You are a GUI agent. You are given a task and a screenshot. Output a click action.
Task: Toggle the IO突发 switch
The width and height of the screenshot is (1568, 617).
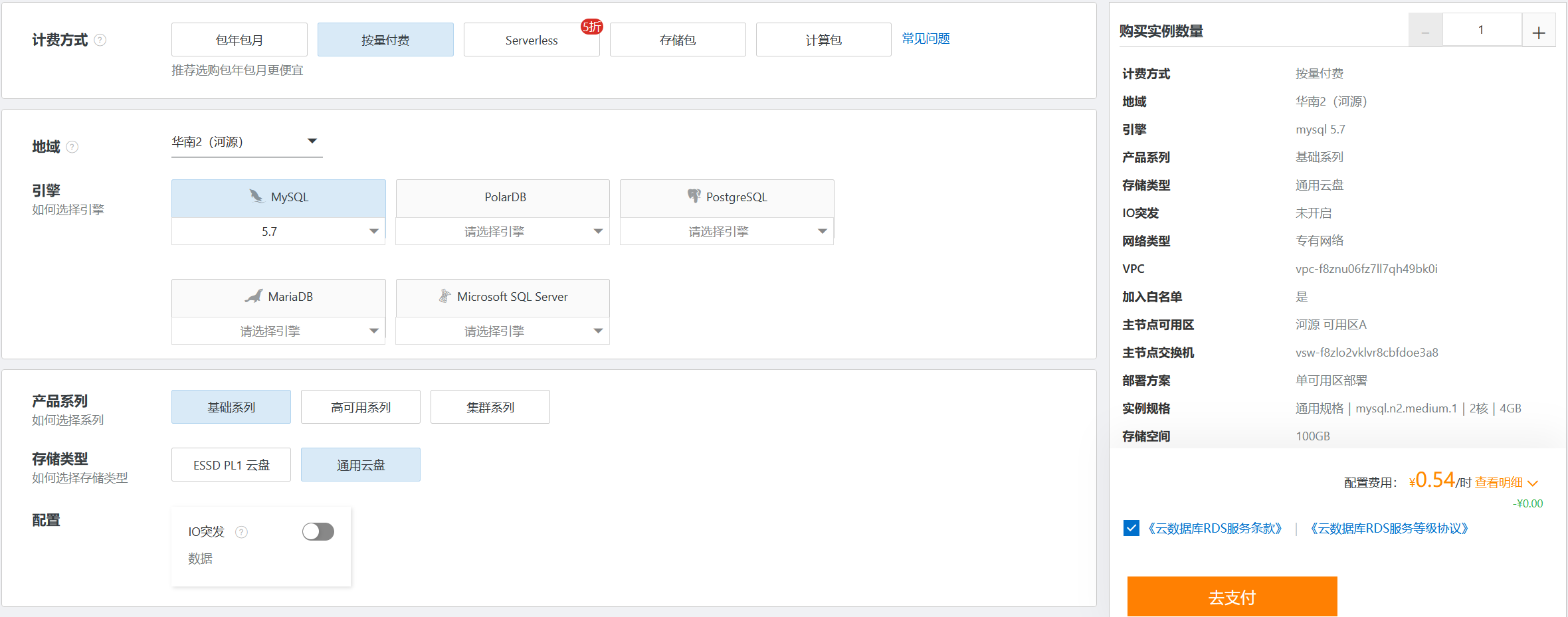pos(318,531)
